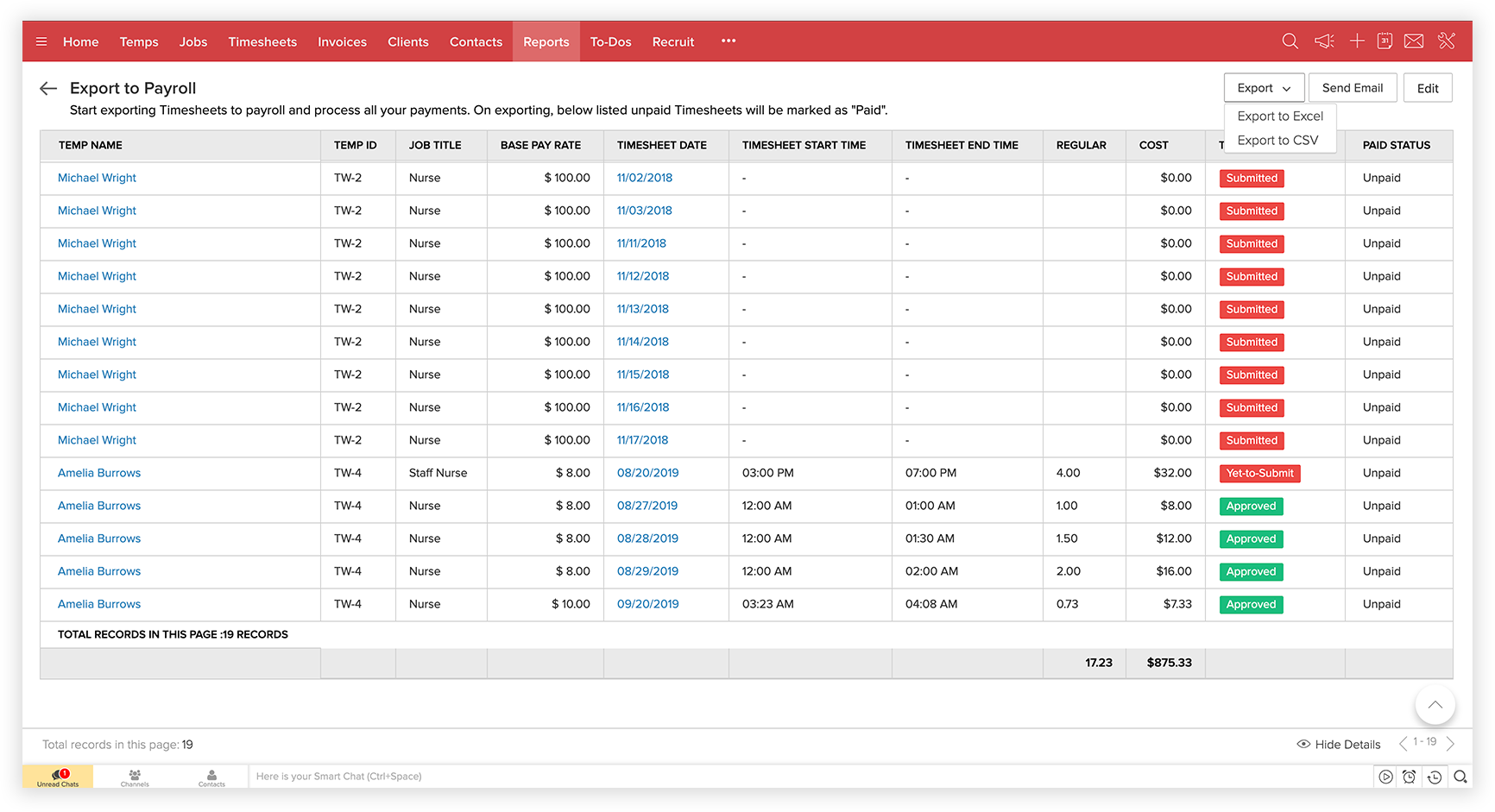Viewport: 1495px width, 812px height.
Task: Open the calendar icon in the header
Action: click(x=1385, y=41)
